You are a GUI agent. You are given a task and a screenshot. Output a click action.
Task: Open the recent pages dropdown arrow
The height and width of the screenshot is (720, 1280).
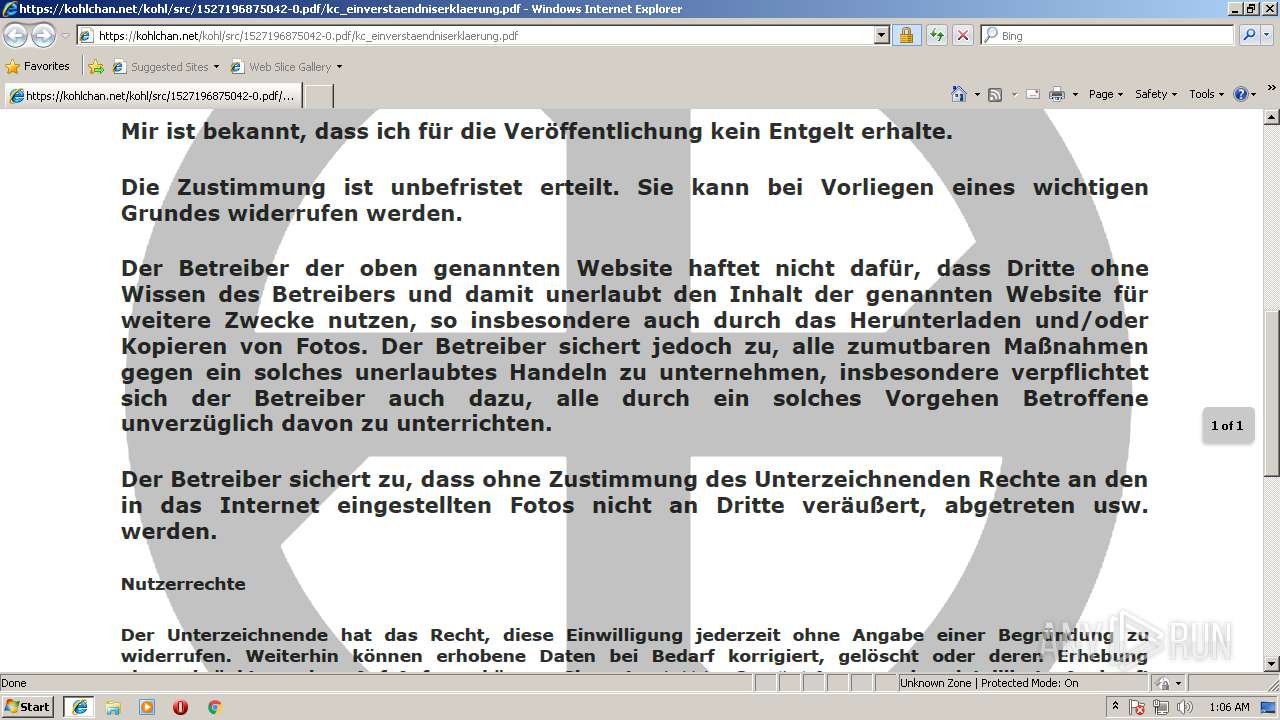tap(65, 36)
